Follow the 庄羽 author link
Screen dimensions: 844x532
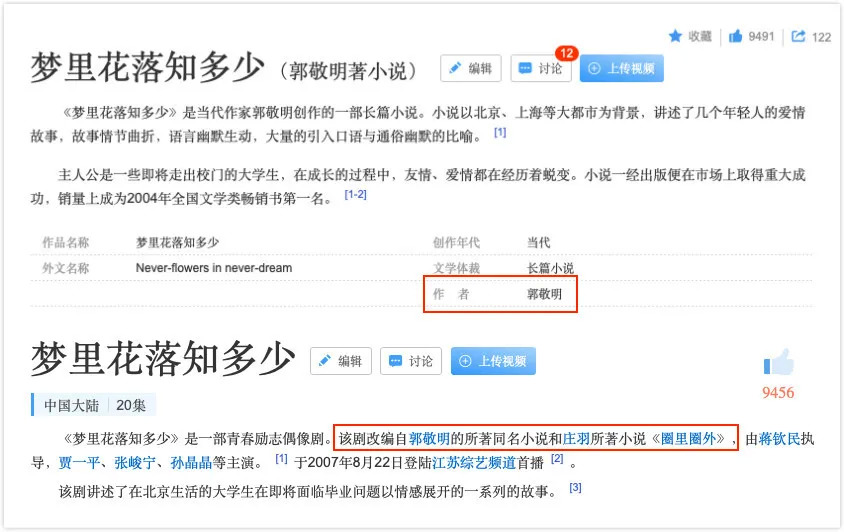click(576, 438)
